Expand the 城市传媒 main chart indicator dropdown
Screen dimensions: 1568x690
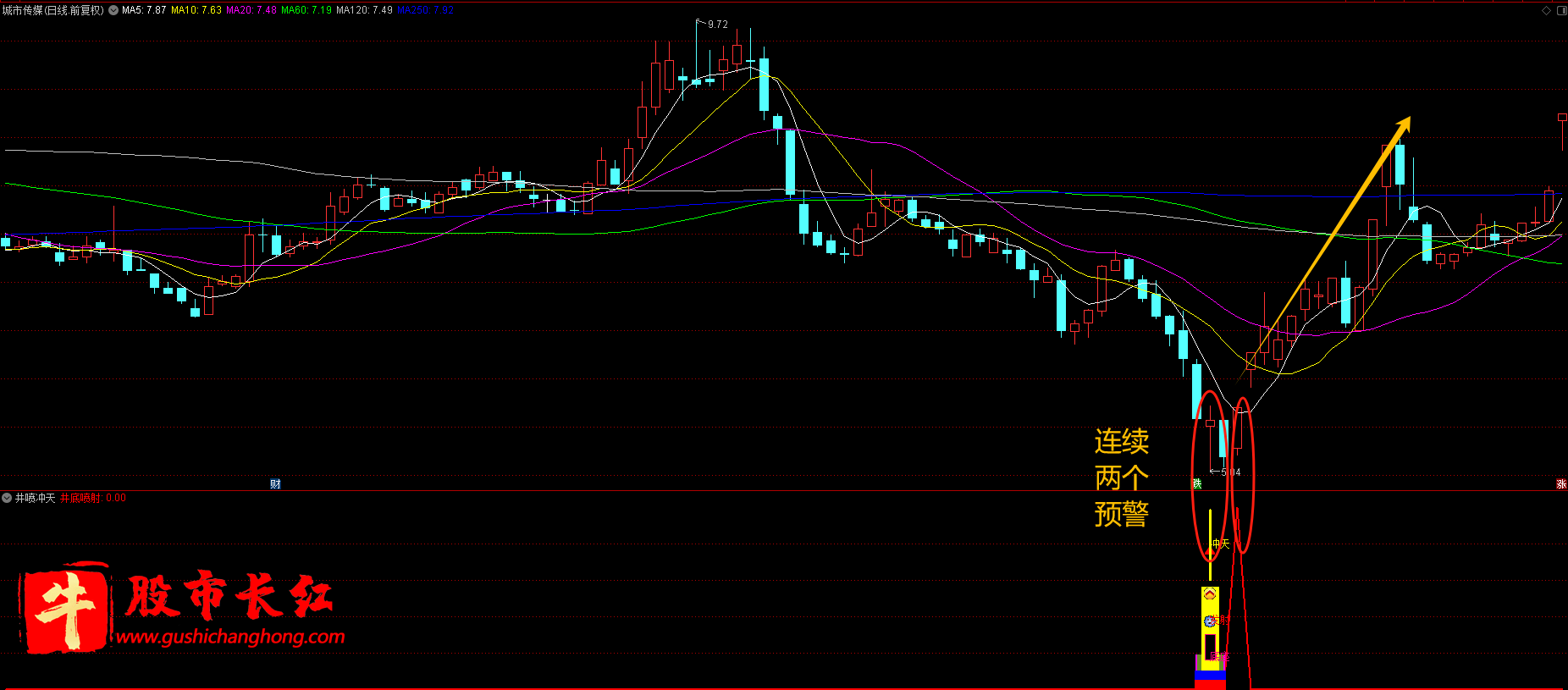[113, 10]
